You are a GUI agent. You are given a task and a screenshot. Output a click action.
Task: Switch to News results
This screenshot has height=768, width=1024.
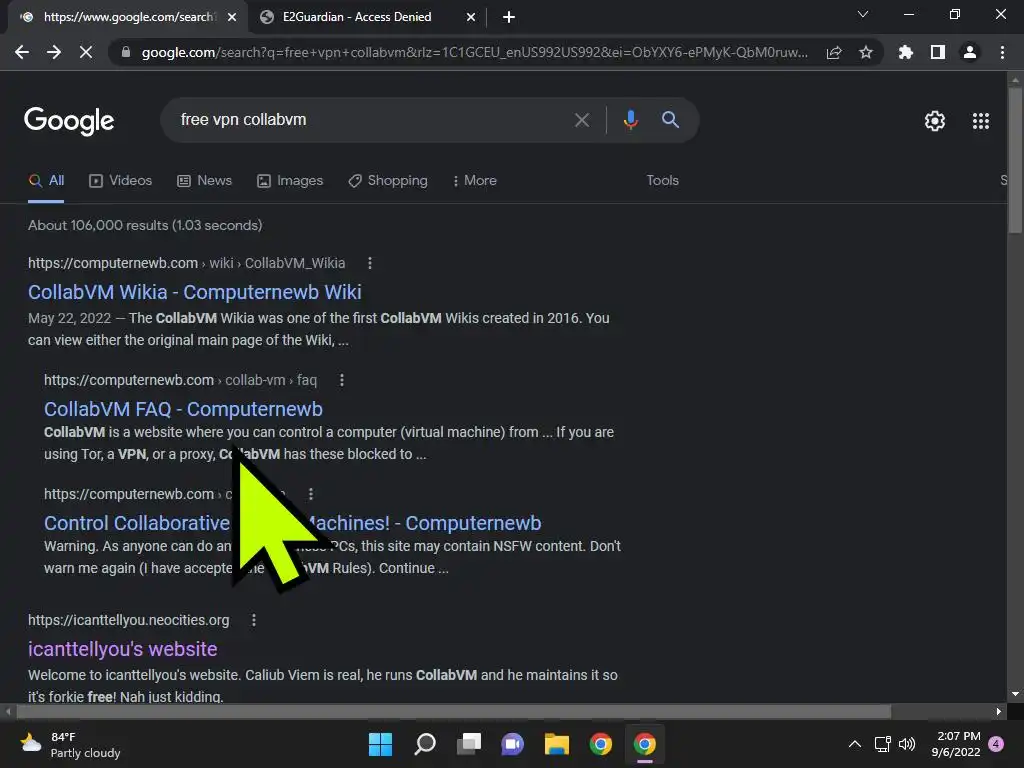pos(204,181)
